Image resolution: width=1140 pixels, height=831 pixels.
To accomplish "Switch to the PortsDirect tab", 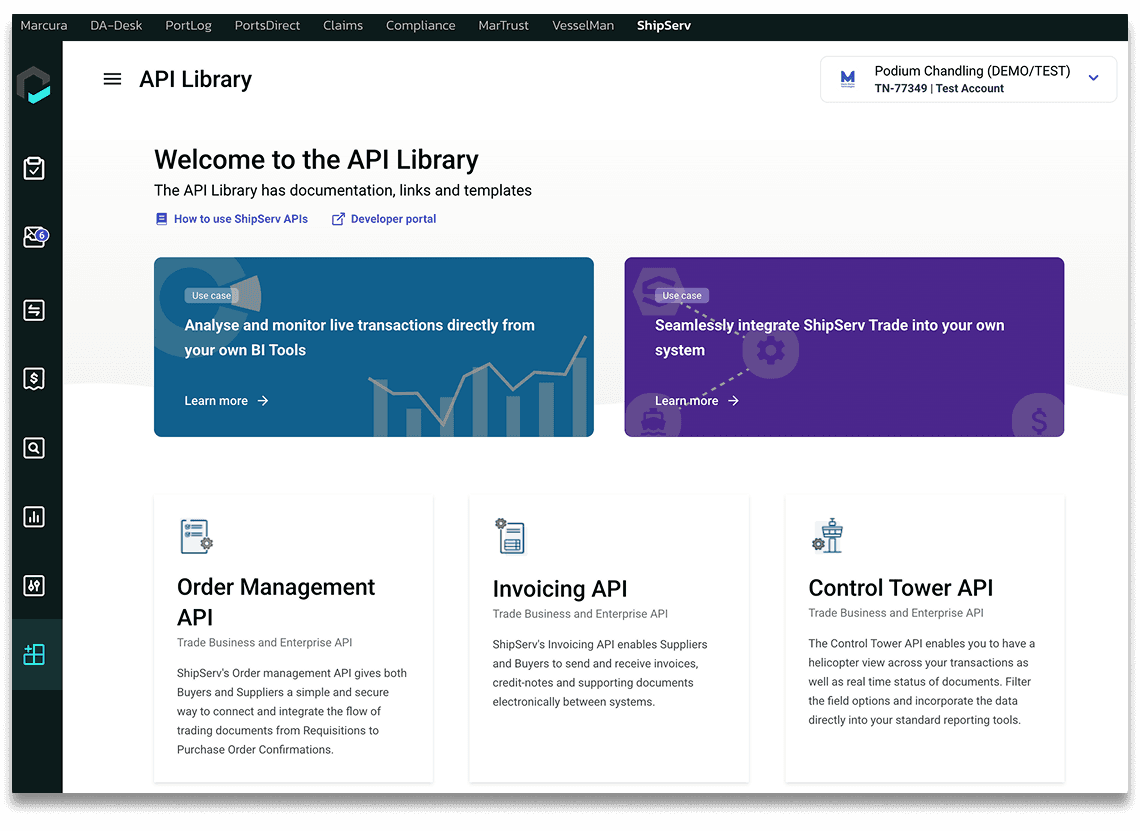I will tap(267, 25).
